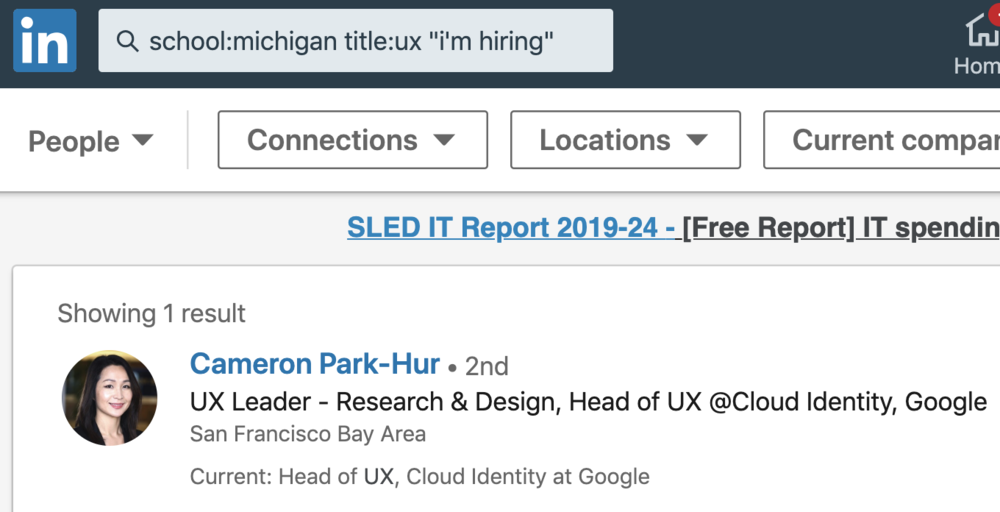Open the Current companies filter dropdown
The image size is (1000, 512).
[881, 140]
